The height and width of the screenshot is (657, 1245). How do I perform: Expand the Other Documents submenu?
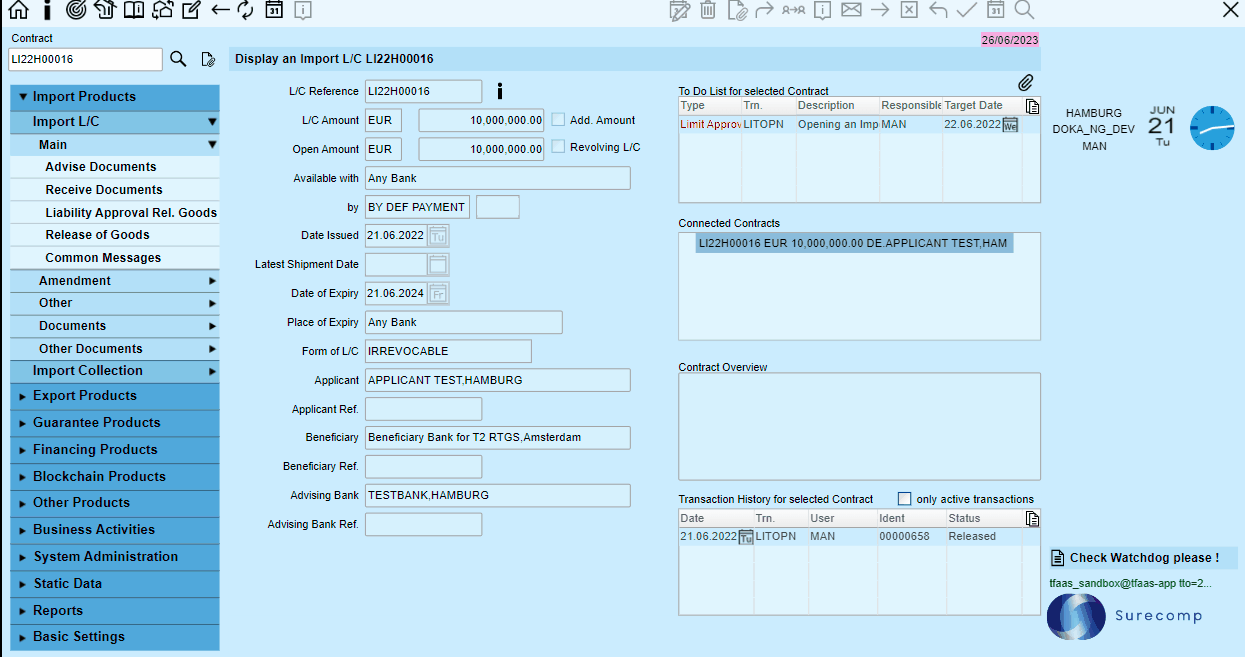(114, 349)
